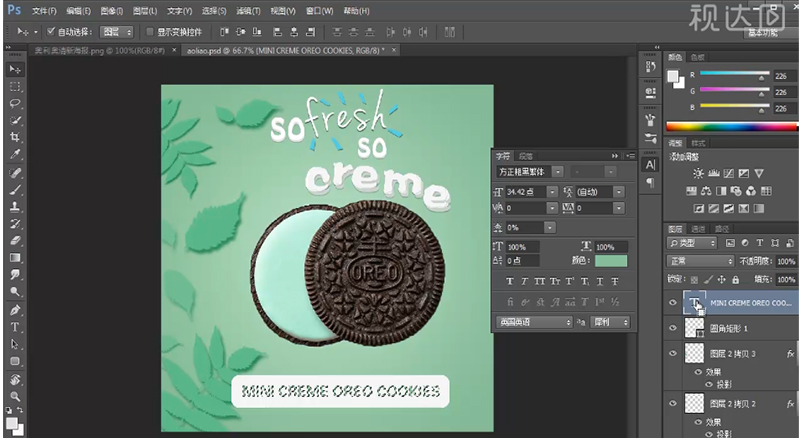Open the 犀利 anti-aliasing dropdown
Screen dimensions: 800x438
tap(610, 322)
